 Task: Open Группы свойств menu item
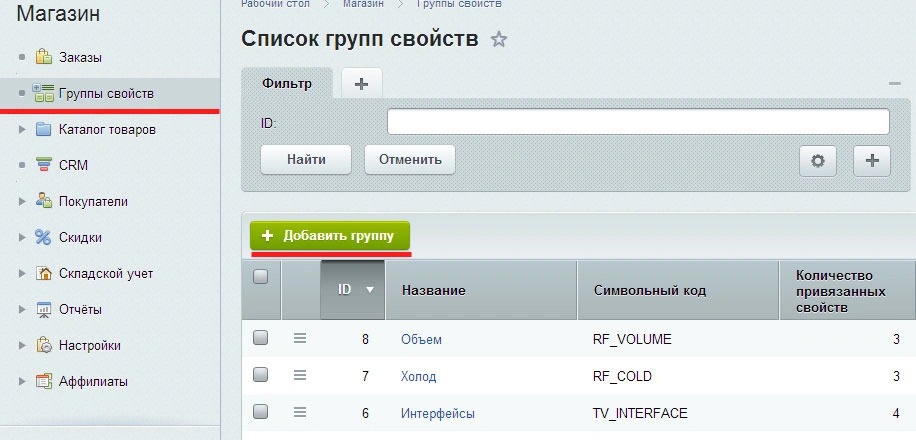tap(106, 93)
